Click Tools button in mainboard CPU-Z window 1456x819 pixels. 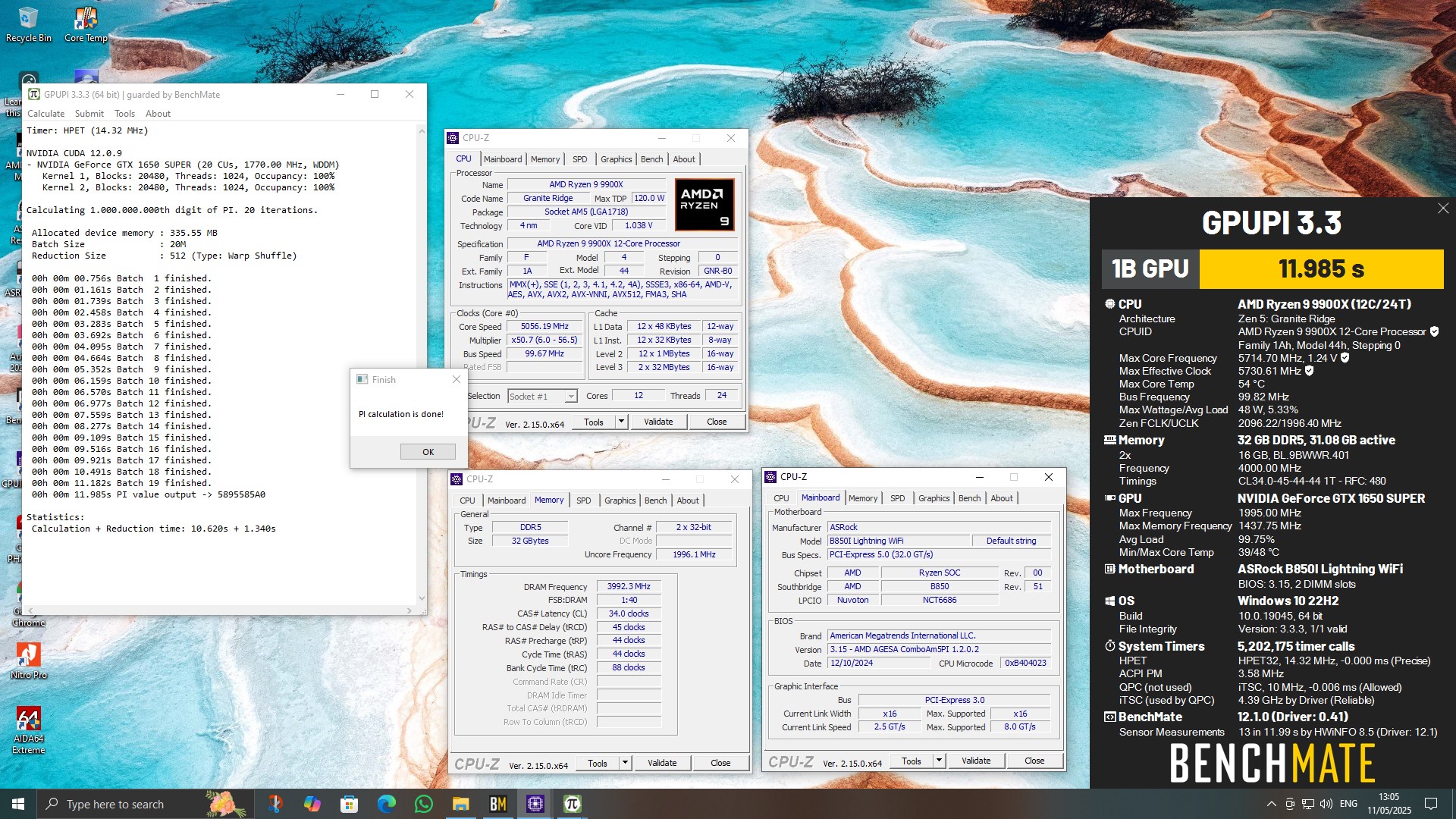point(912,761)
